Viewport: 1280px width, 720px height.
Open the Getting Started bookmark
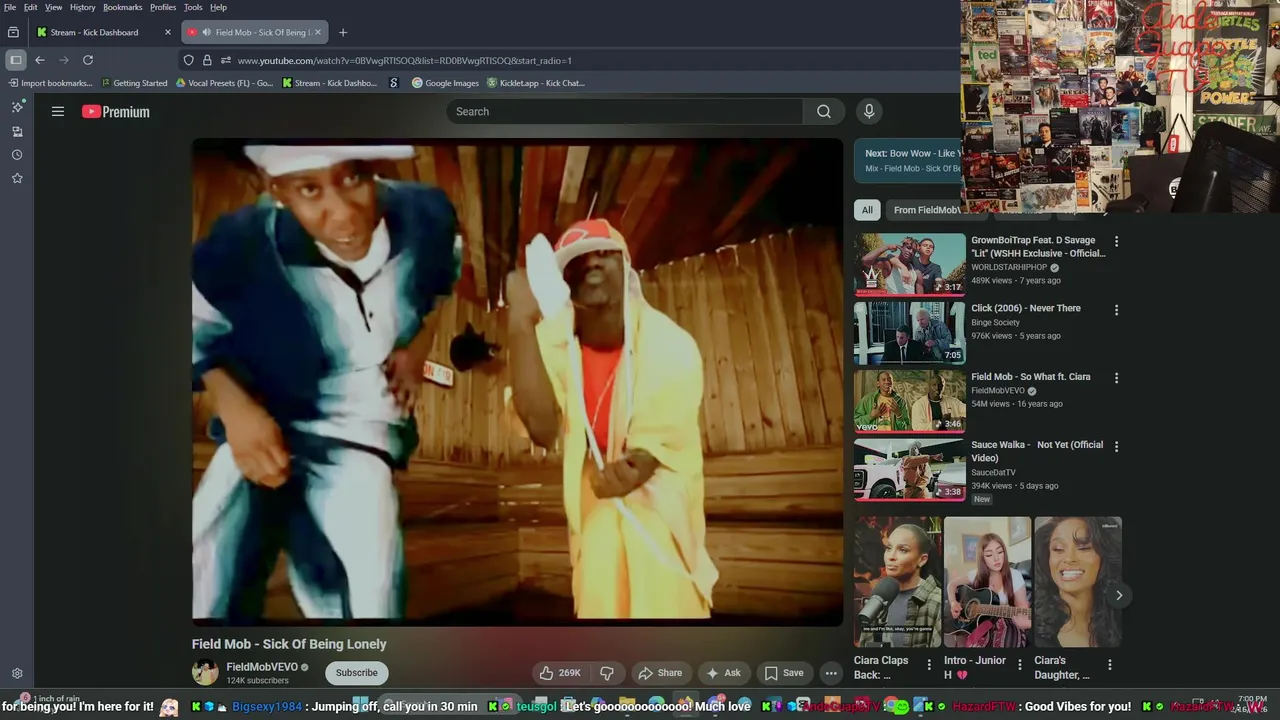[x=134, y=83]
